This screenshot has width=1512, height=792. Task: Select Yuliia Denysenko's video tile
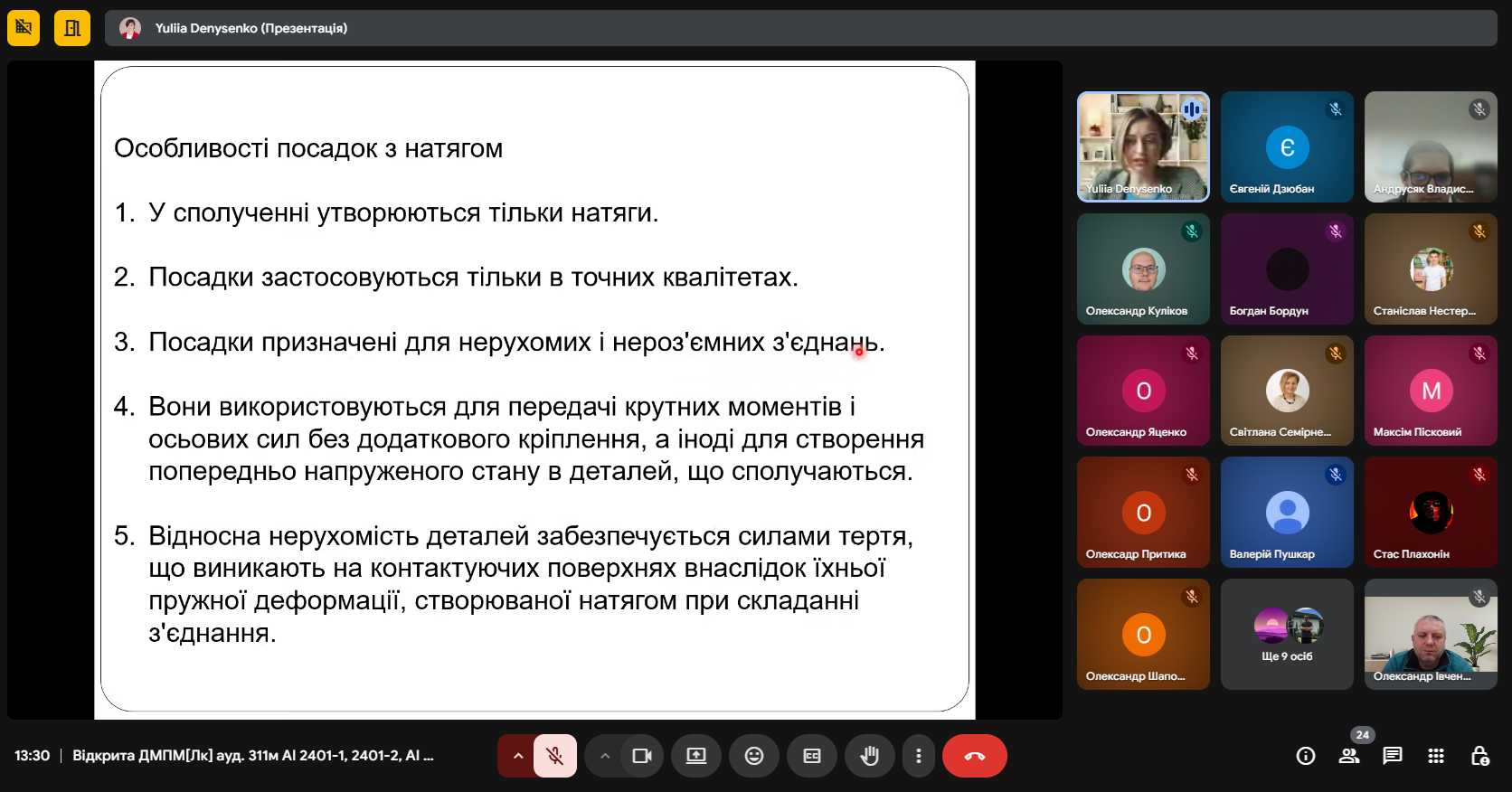tap(1143, 146)
